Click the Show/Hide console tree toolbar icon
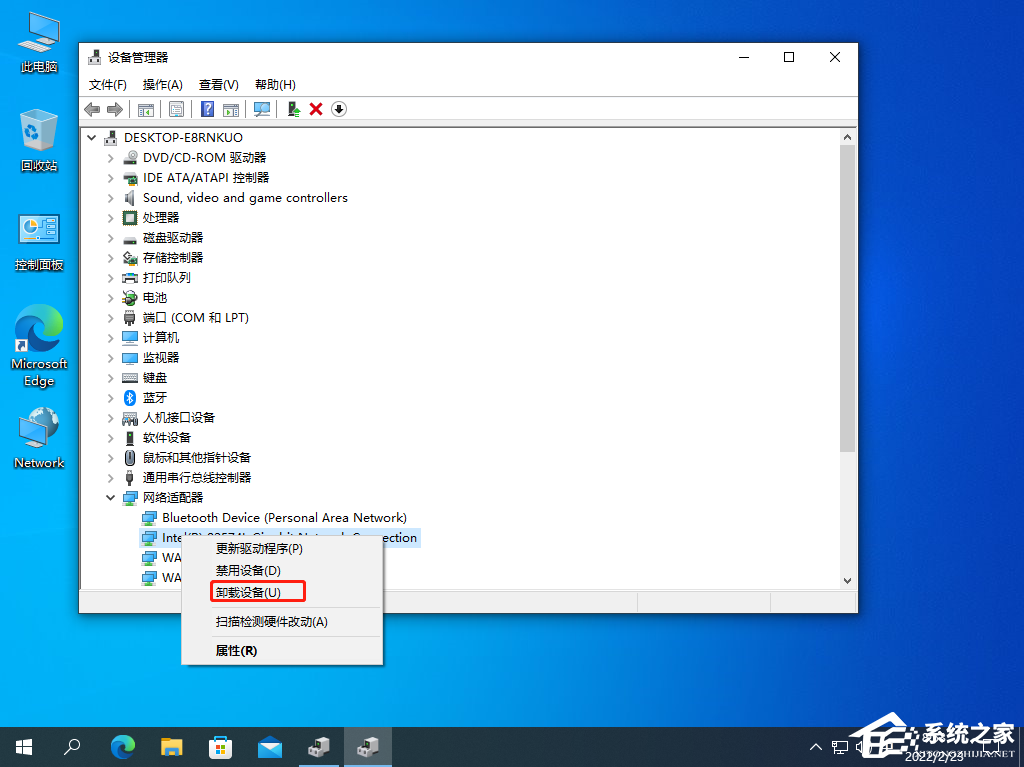Screen dimensions: 1024x767 (146, 109)
